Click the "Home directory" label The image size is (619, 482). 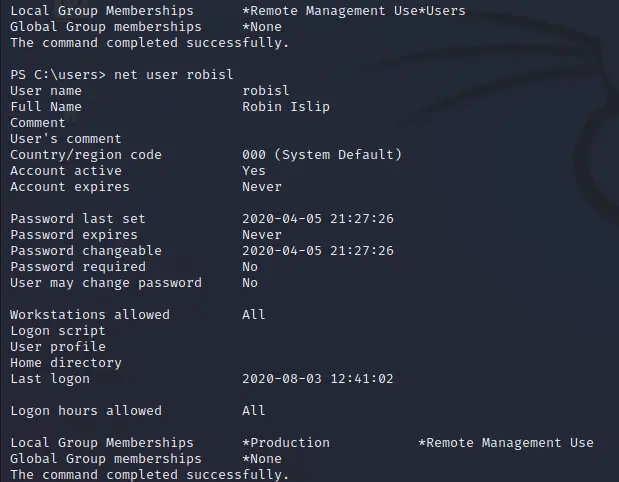[x=66, y=363]
